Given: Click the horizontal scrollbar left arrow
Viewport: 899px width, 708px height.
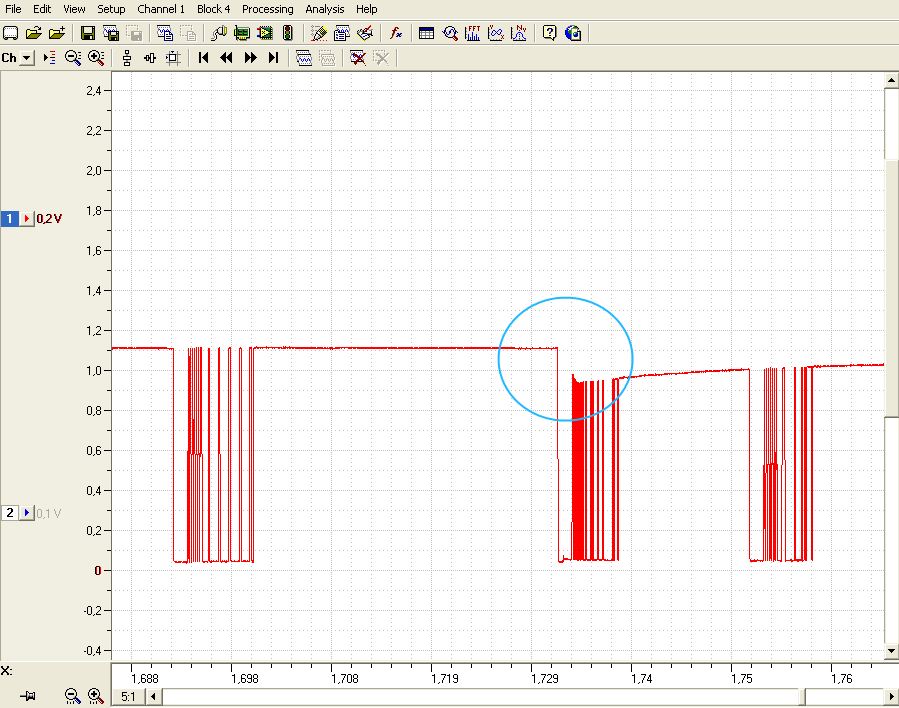Looking at the screenshot, I should [x=153, y=697].
